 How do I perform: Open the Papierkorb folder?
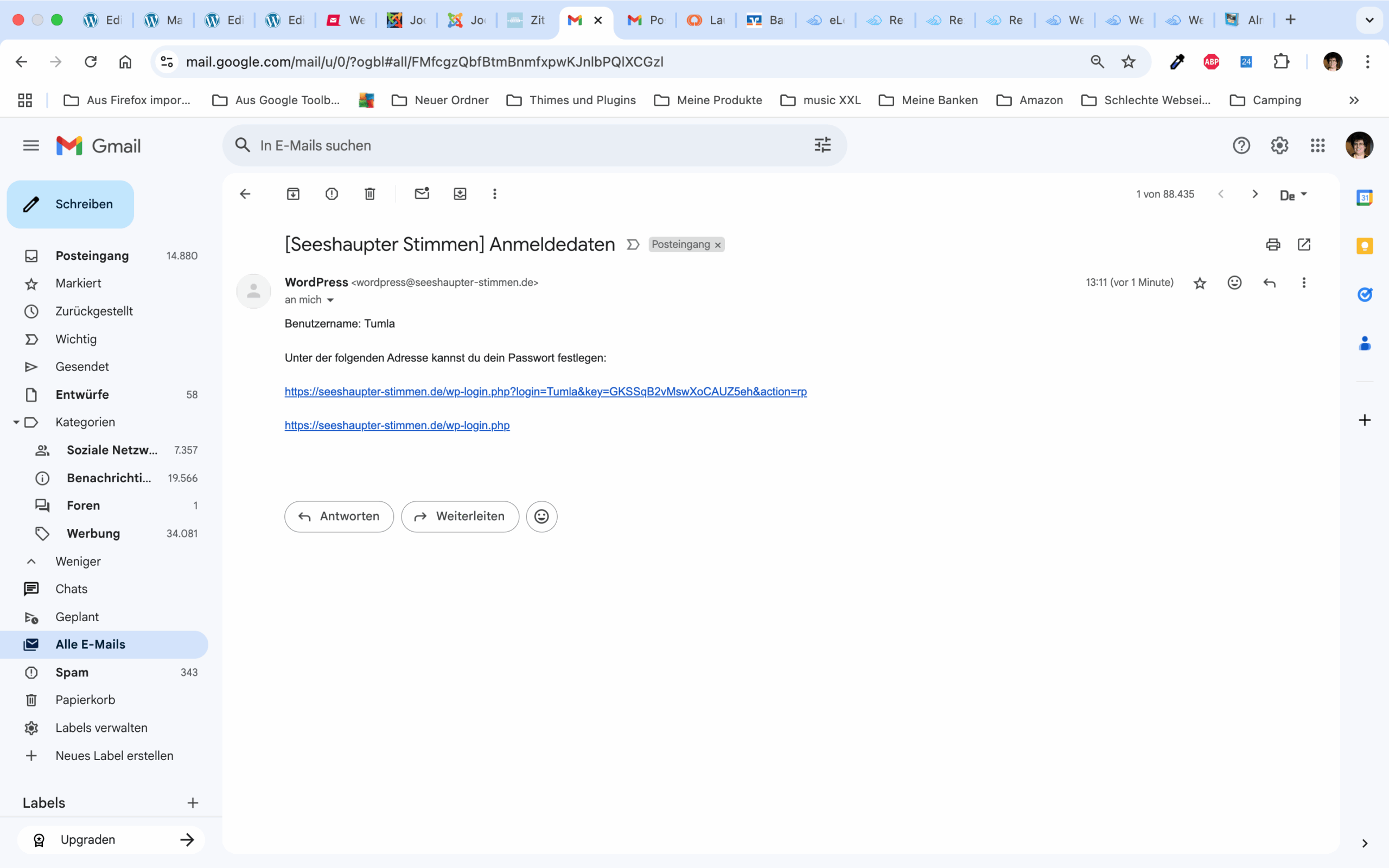pos(104,700)
